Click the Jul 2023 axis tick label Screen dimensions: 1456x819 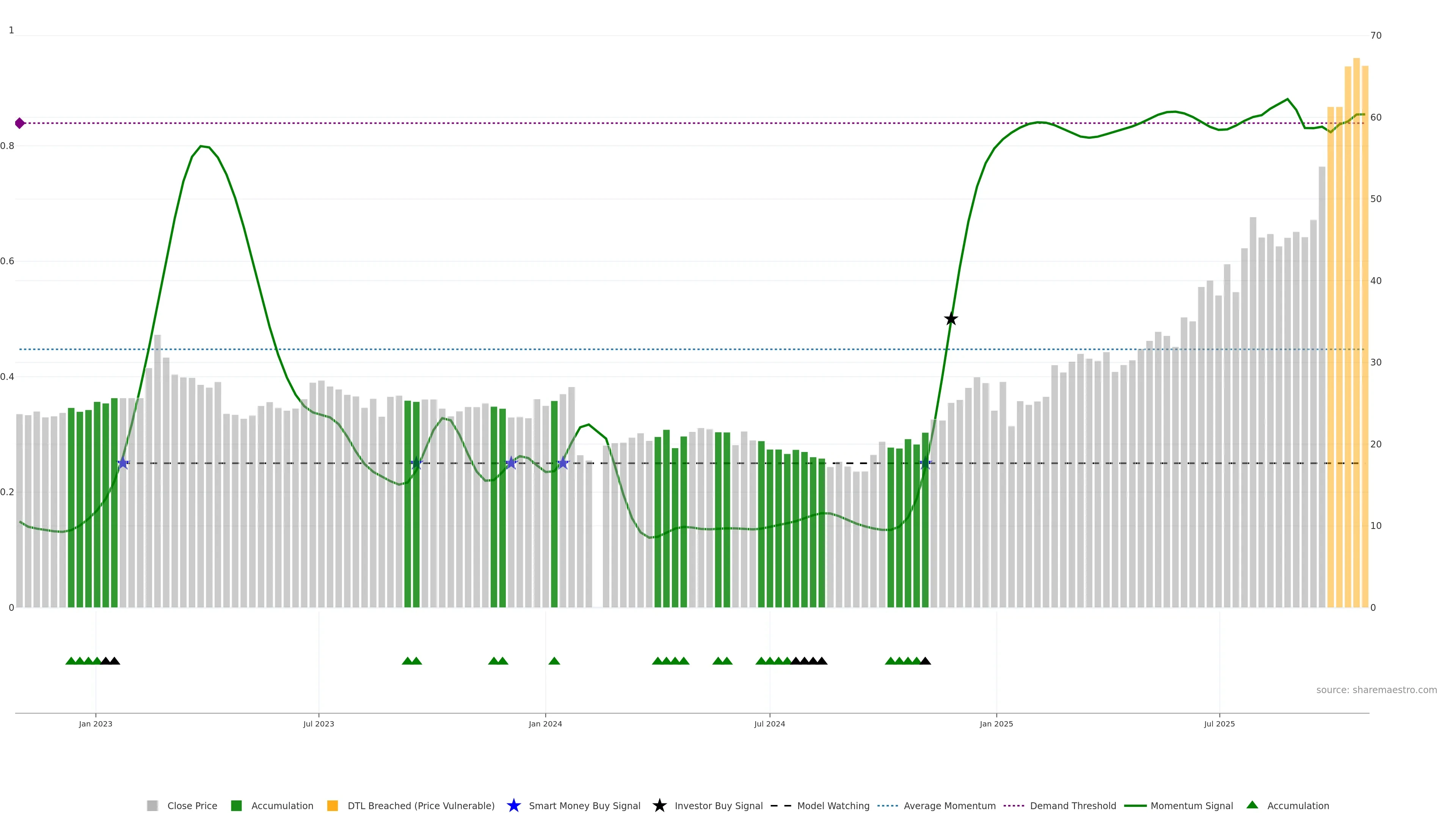pyautogui.click(x=318, y=723)
